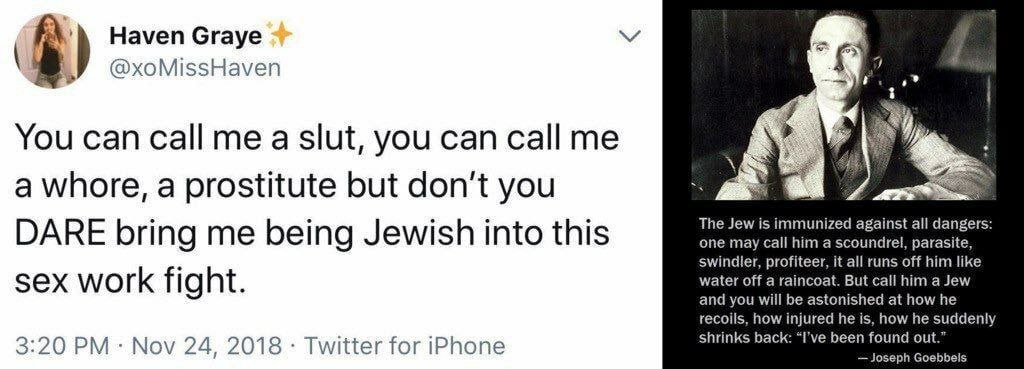The image size is (1024, 369).
Task: Click the third tweet line starting with DARE
Action: coord(312,234)
